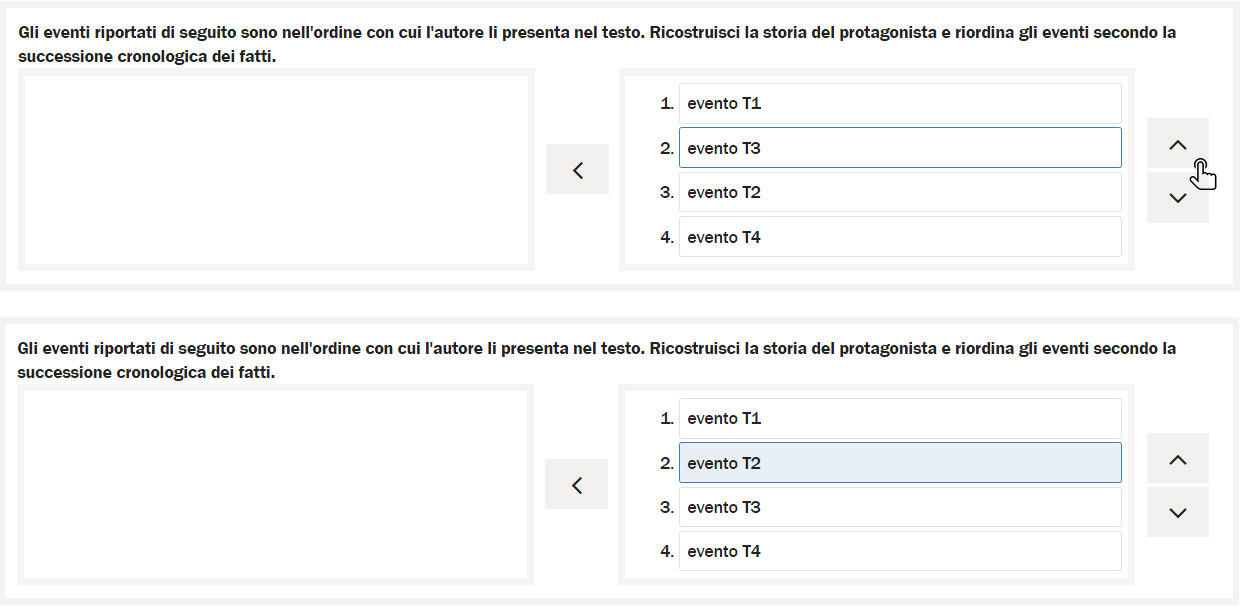Click number 1 label in the first exercise list
This screenshot has height=608, width=1249.
click(666, 104)
